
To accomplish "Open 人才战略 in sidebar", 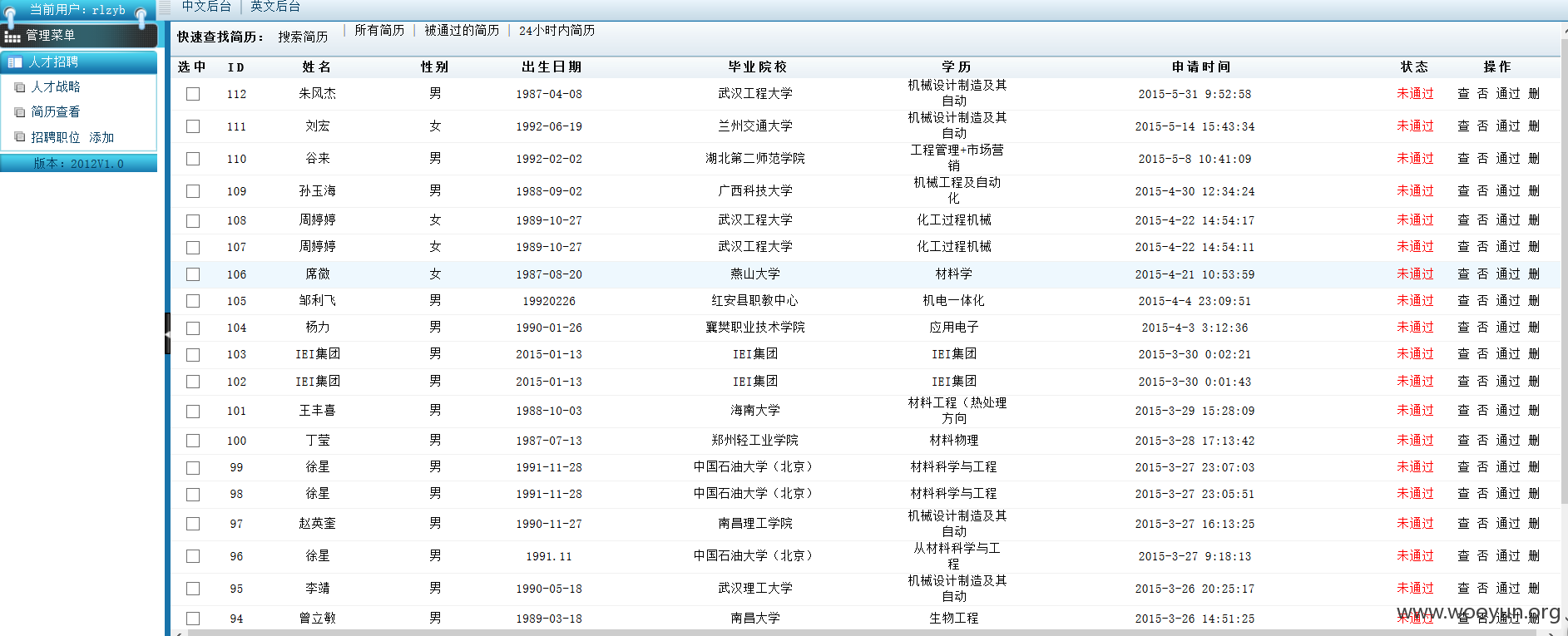I will (56, 86).
